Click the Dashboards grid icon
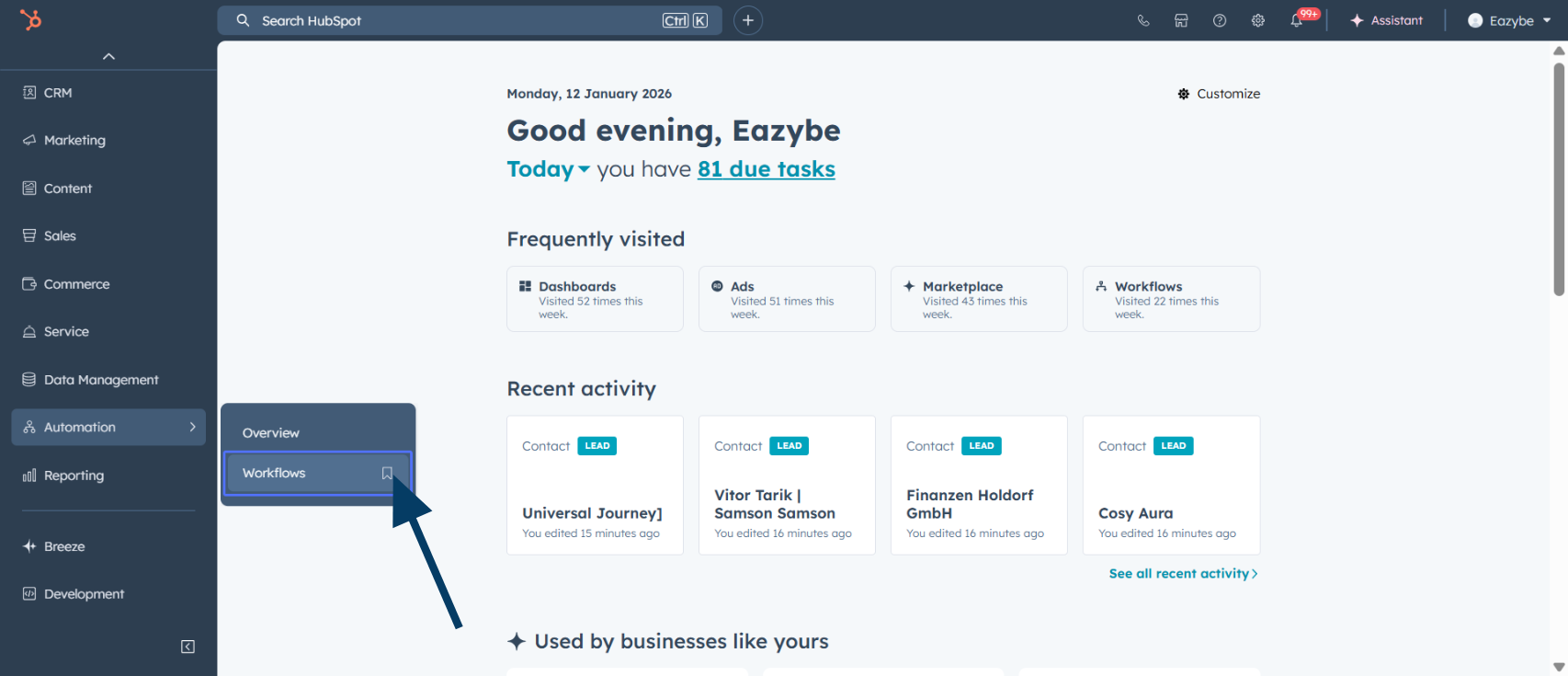The image size is (1568, 676). (x=526, y=286)
